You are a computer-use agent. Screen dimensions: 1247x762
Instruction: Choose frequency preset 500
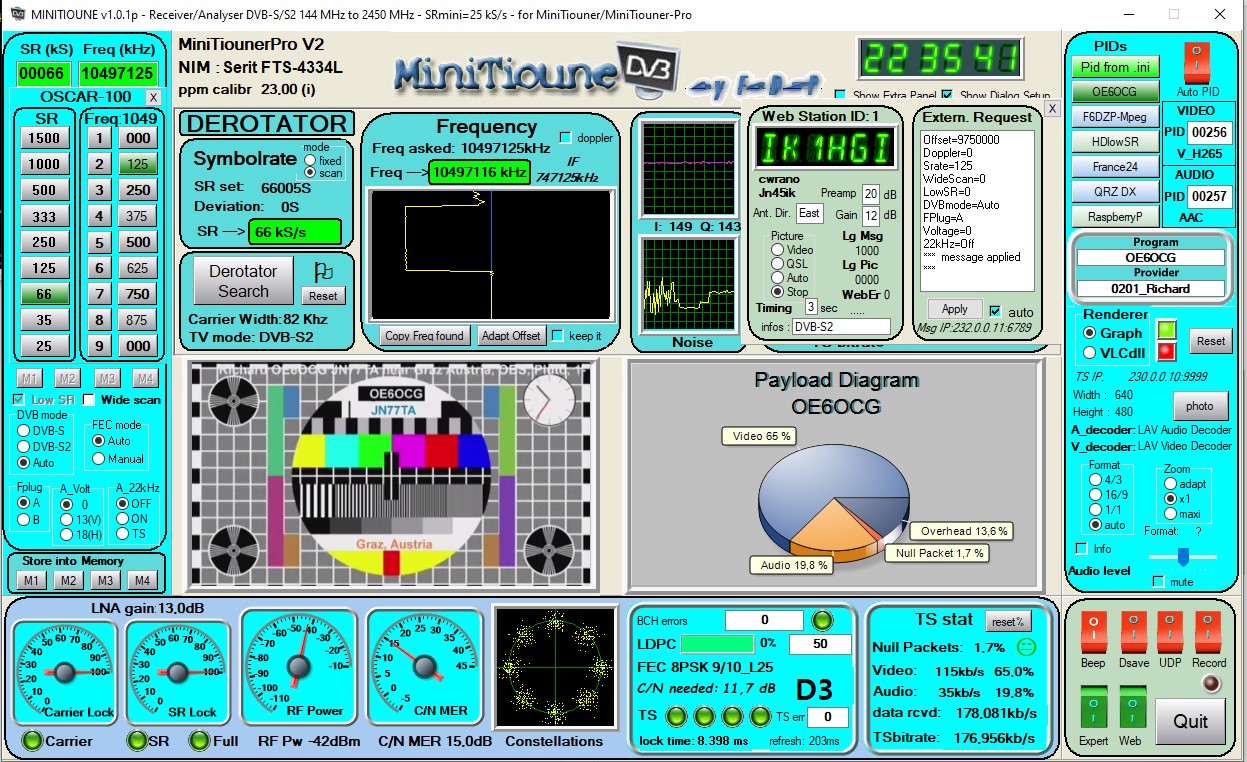tap(138, 242)
